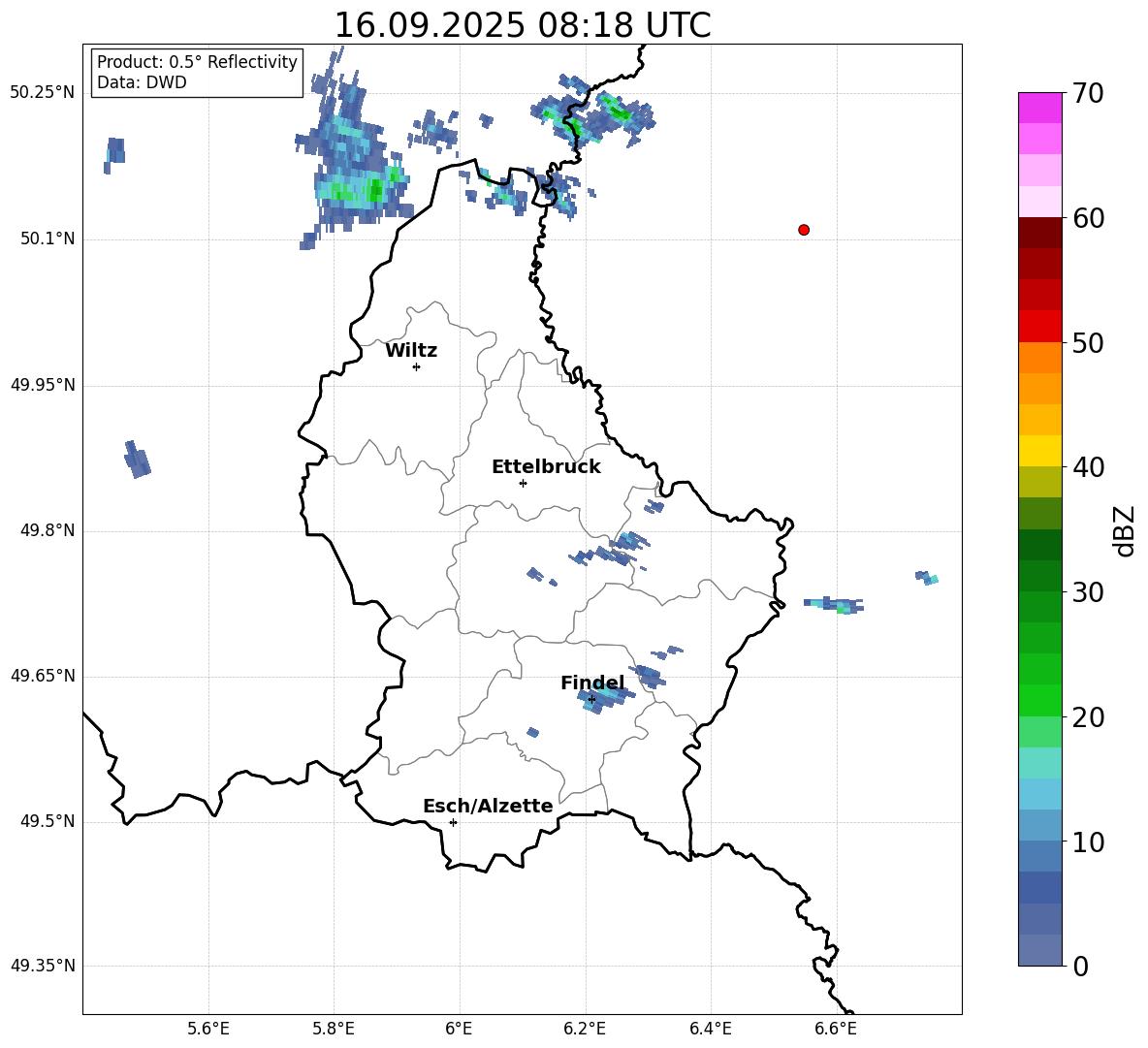Click the Ettelbruck station cross marker

tap(523, 483)
